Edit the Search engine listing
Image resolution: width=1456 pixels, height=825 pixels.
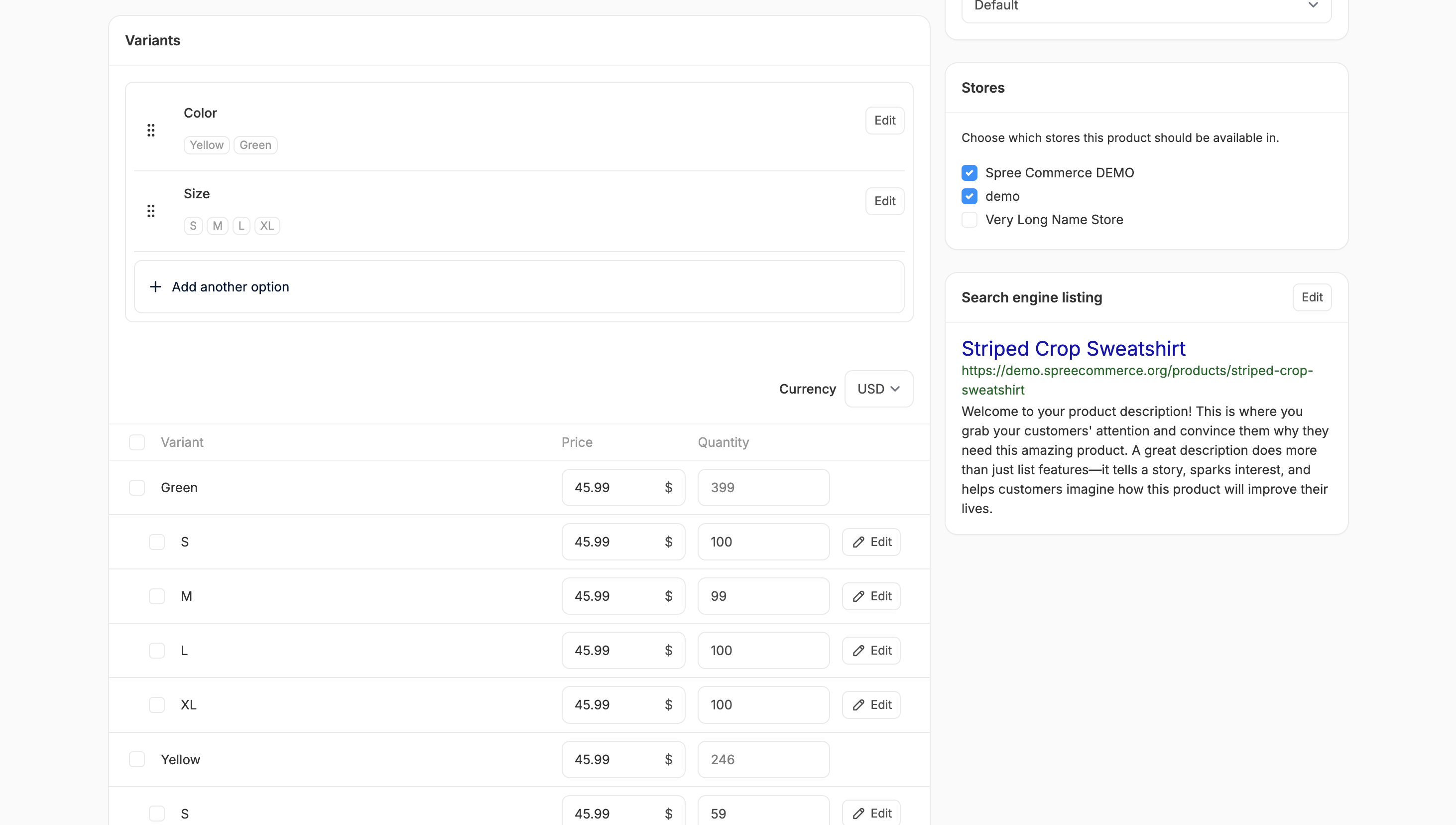[1312, 297]
